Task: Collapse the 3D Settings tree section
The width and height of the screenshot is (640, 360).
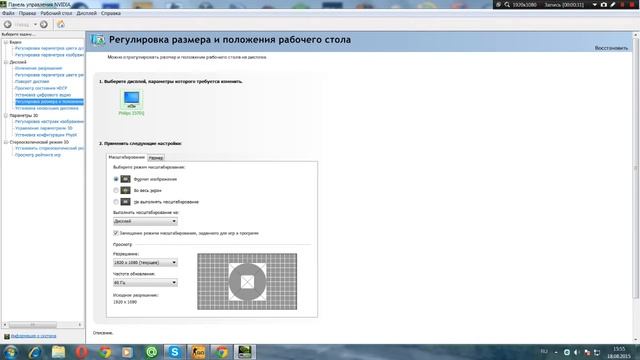Action: [x=6, y=116]
